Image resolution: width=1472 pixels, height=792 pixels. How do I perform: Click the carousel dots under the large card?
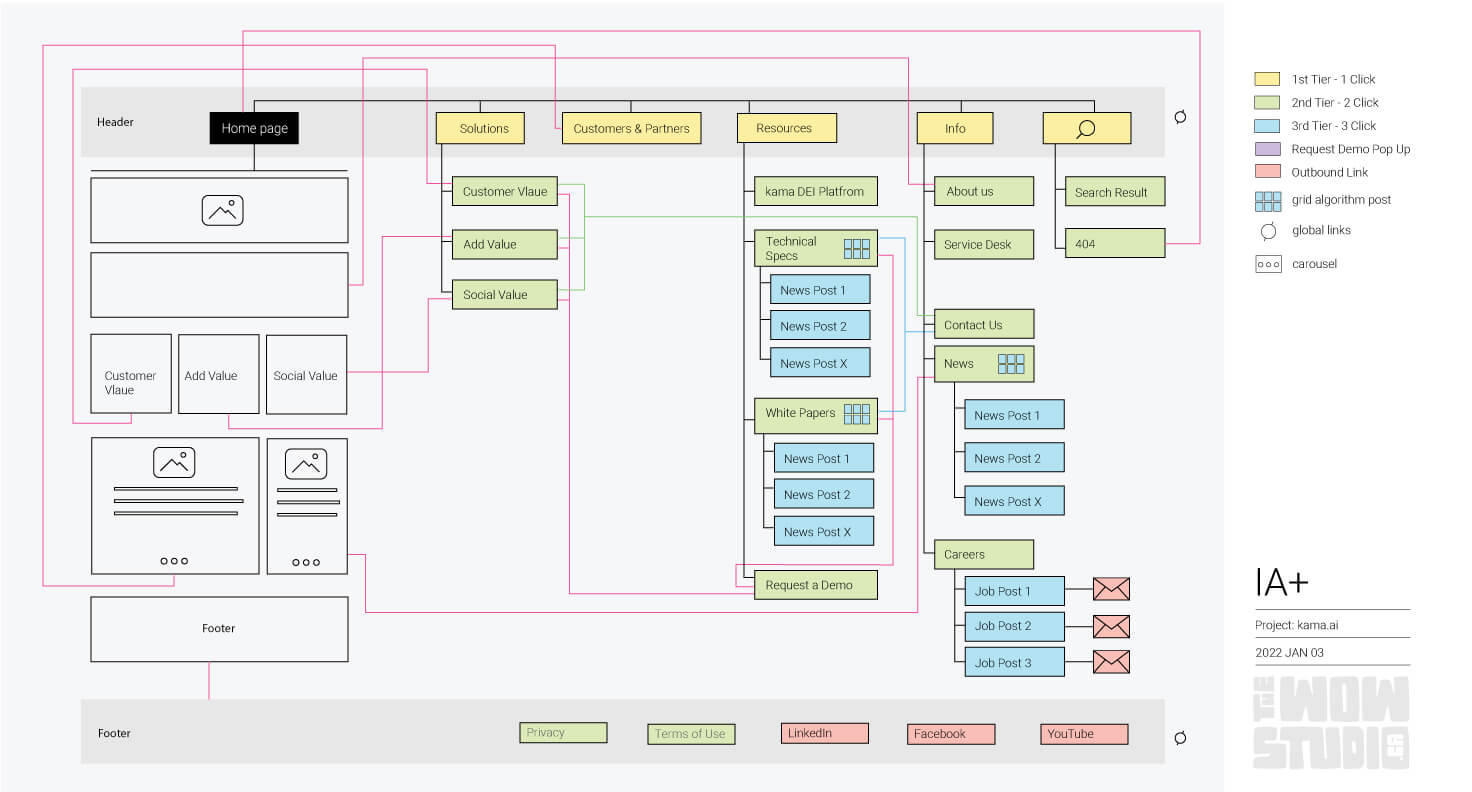click(174, 561)
